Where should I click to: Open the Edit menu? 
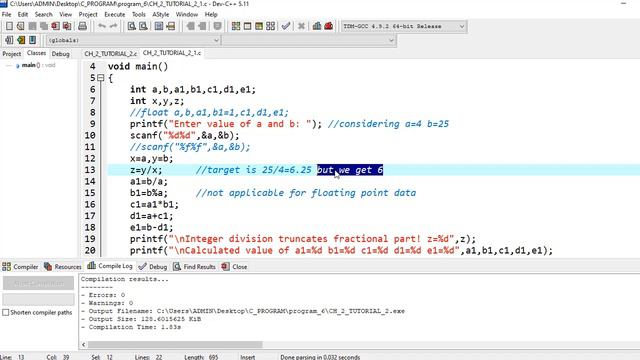coord(23,14)
